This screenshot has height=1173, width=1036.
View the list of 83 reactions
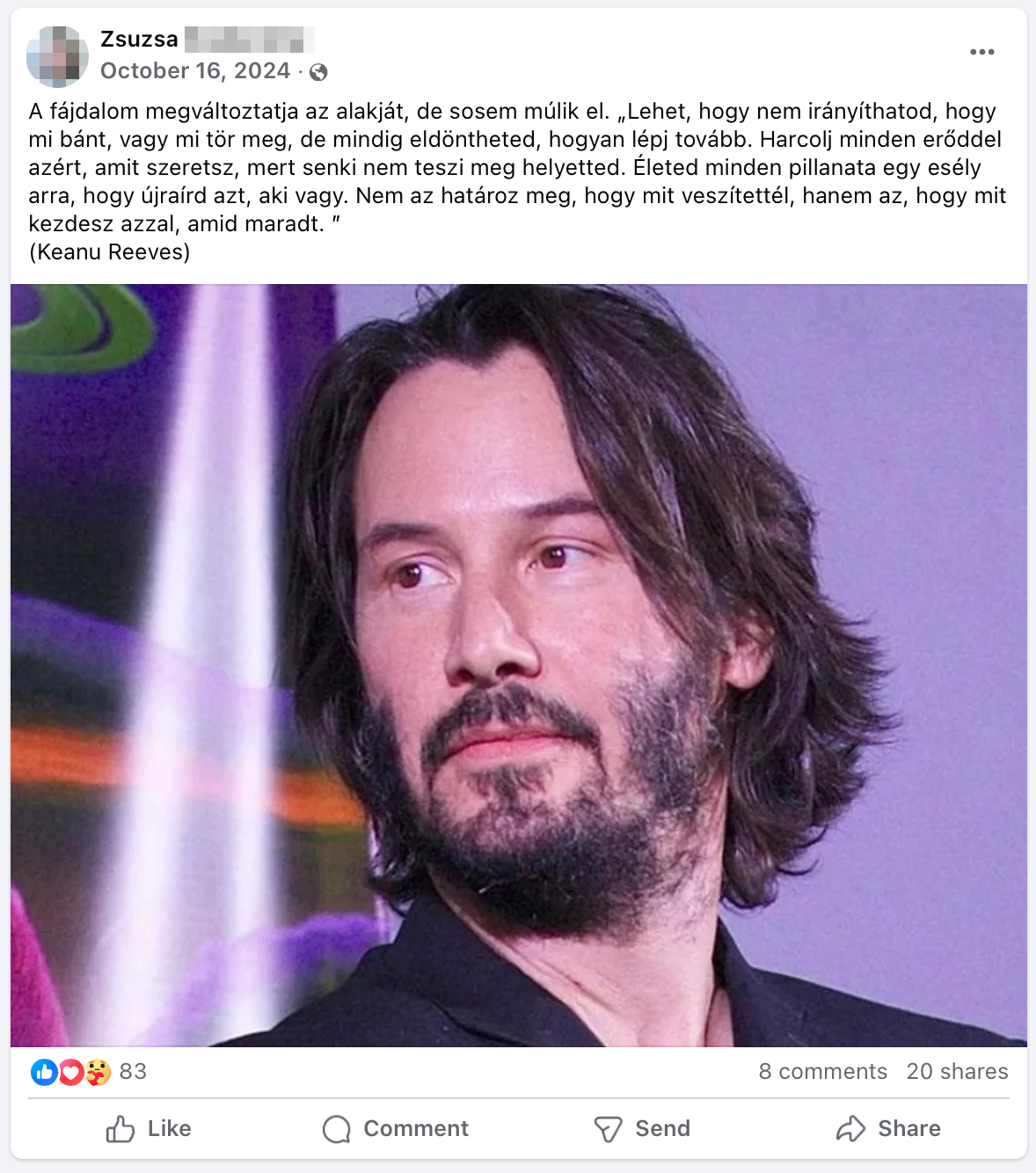[x=133, y=1072]
